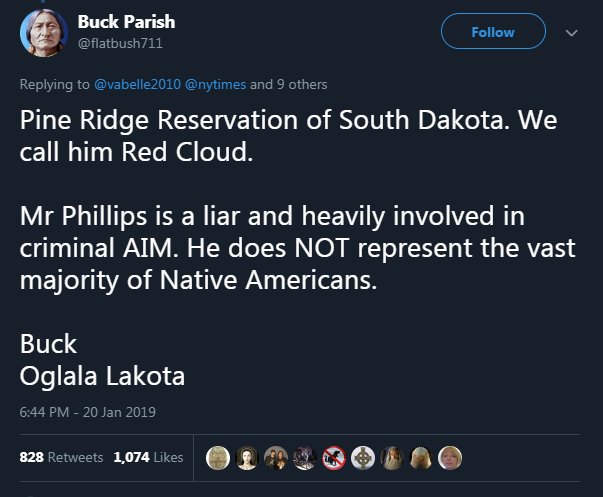Click the second liker avatar in the row

pos(246,457)
